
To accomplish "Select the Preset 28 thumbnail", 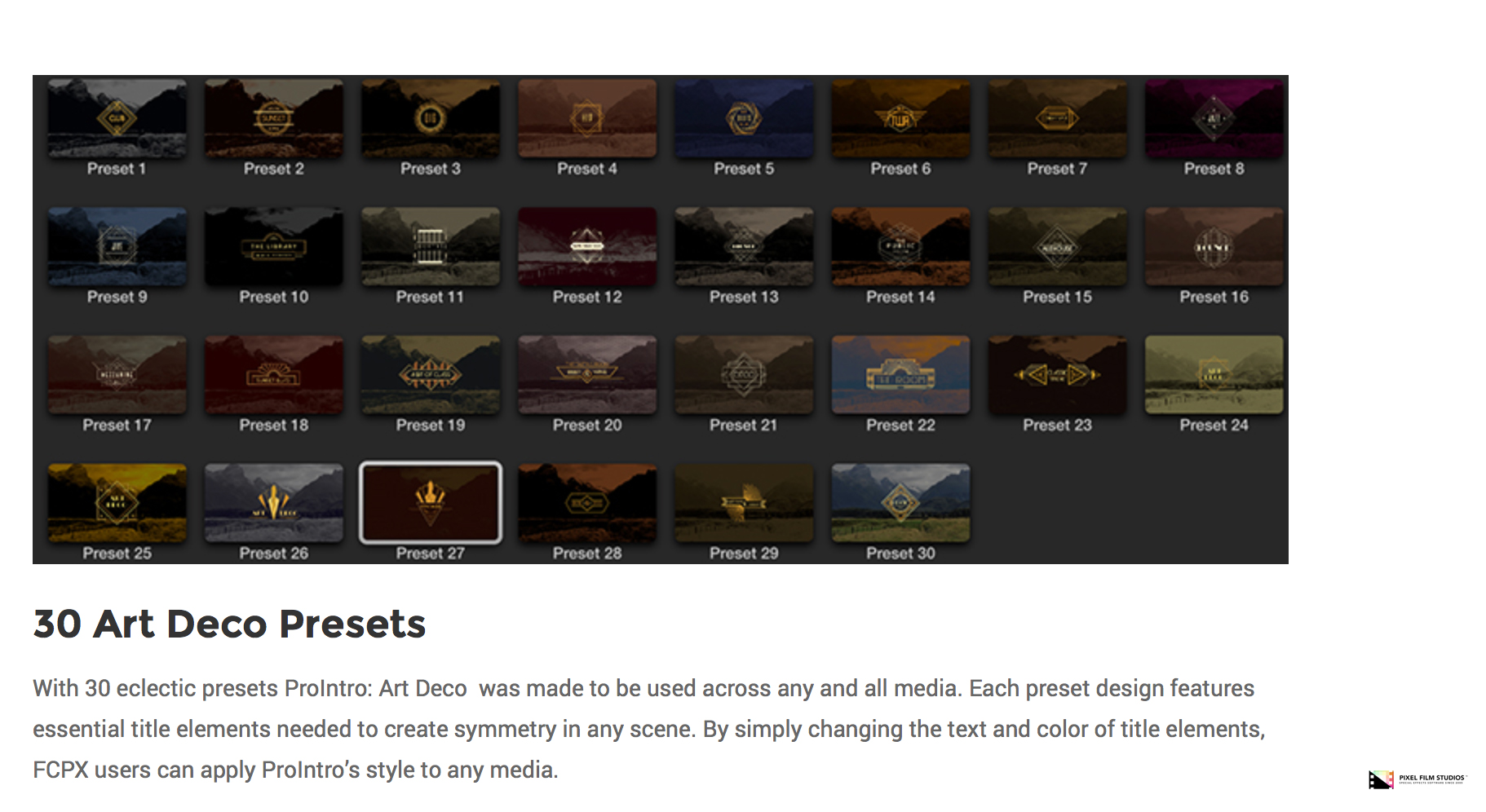I will (587, 502).
